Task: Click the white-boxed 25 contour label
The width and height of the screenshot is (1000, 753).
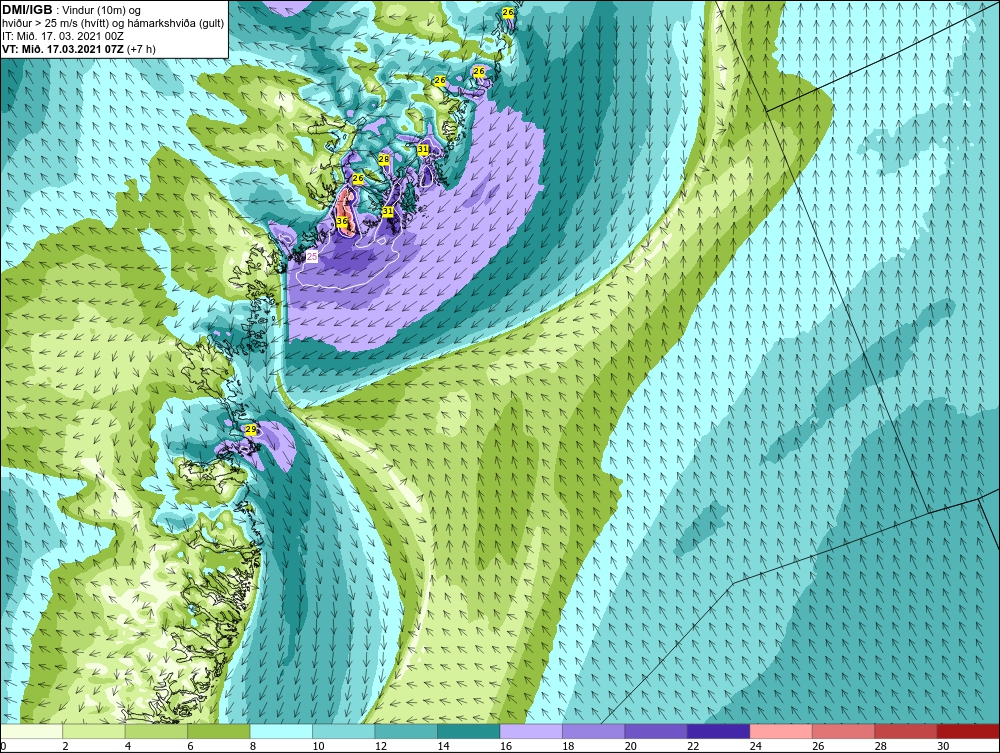Action: (x=312, y=256)
